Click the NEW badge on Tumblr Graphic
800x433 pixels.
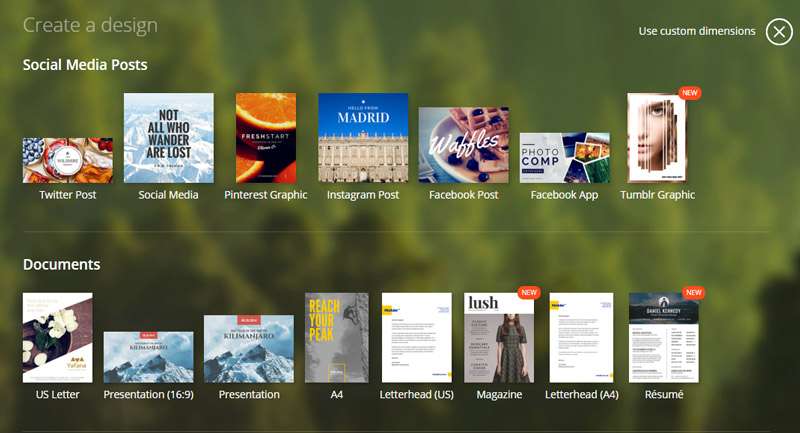click(690, 93)
